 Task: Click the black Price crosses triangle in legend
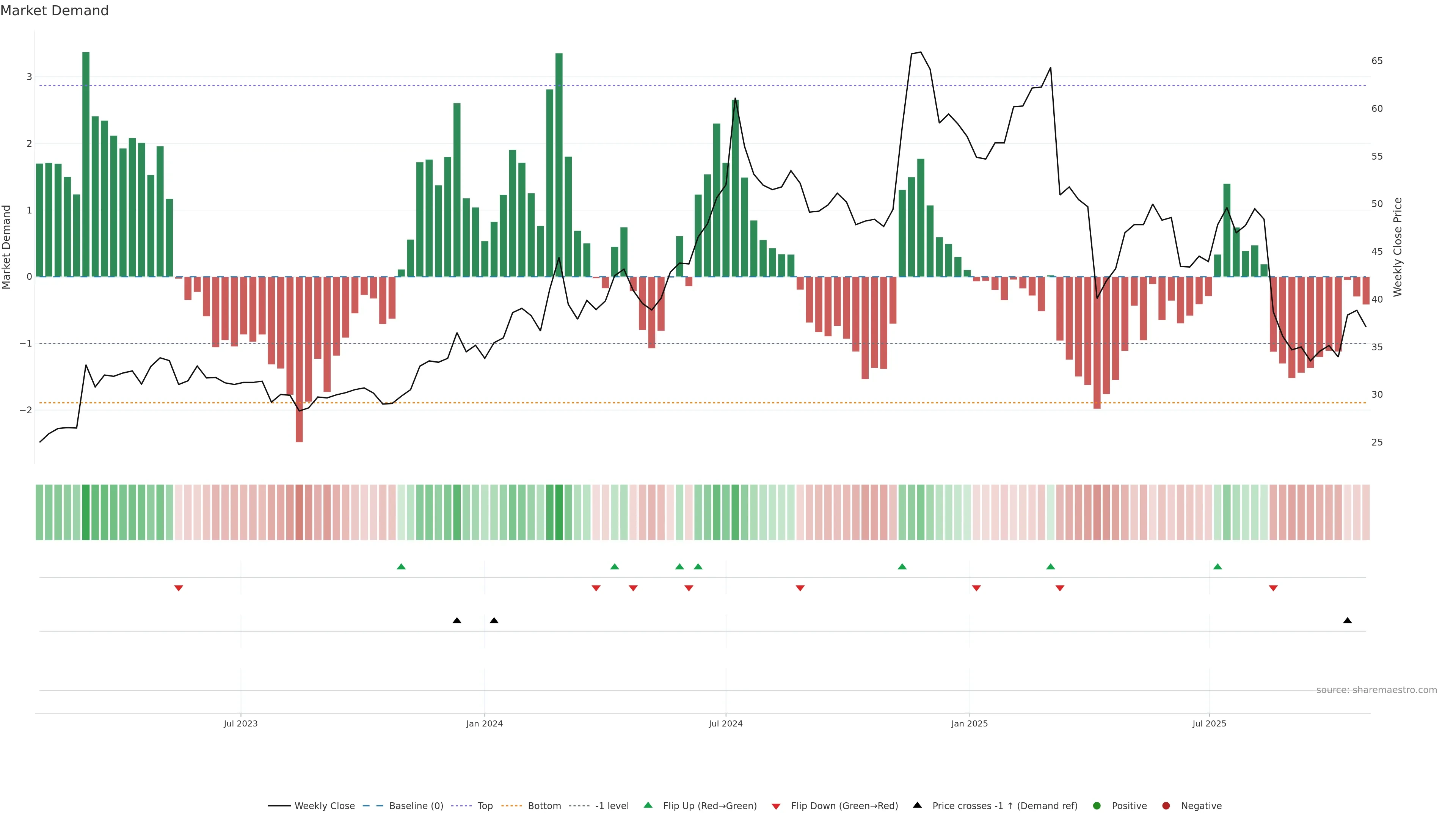pos(917,805)
